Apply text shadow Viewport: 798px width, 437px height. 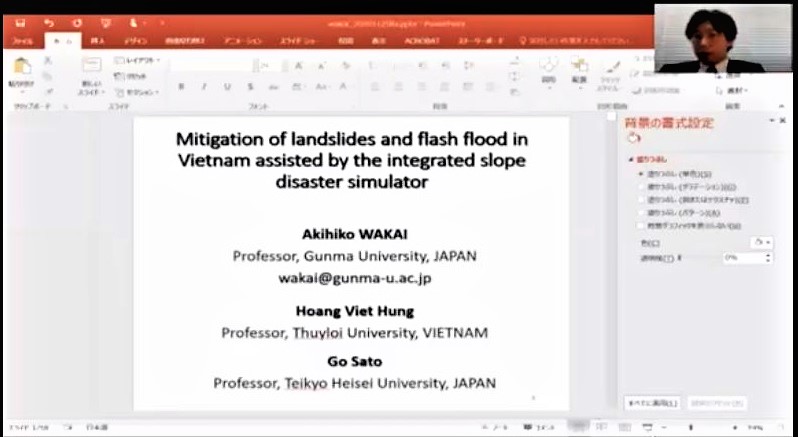pos(250,87)
